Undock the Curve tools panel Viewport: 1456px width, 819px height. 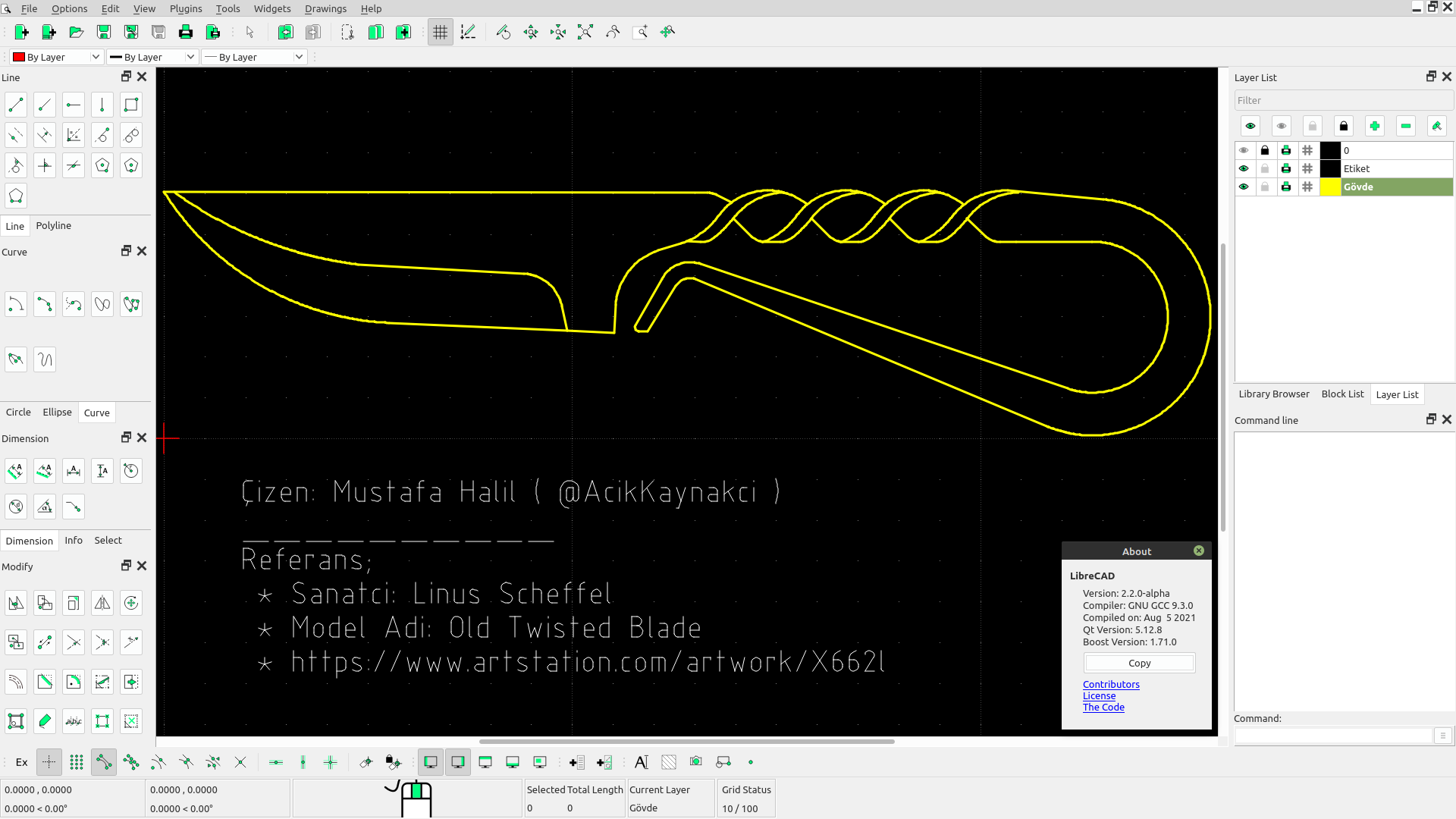(127, 251)
